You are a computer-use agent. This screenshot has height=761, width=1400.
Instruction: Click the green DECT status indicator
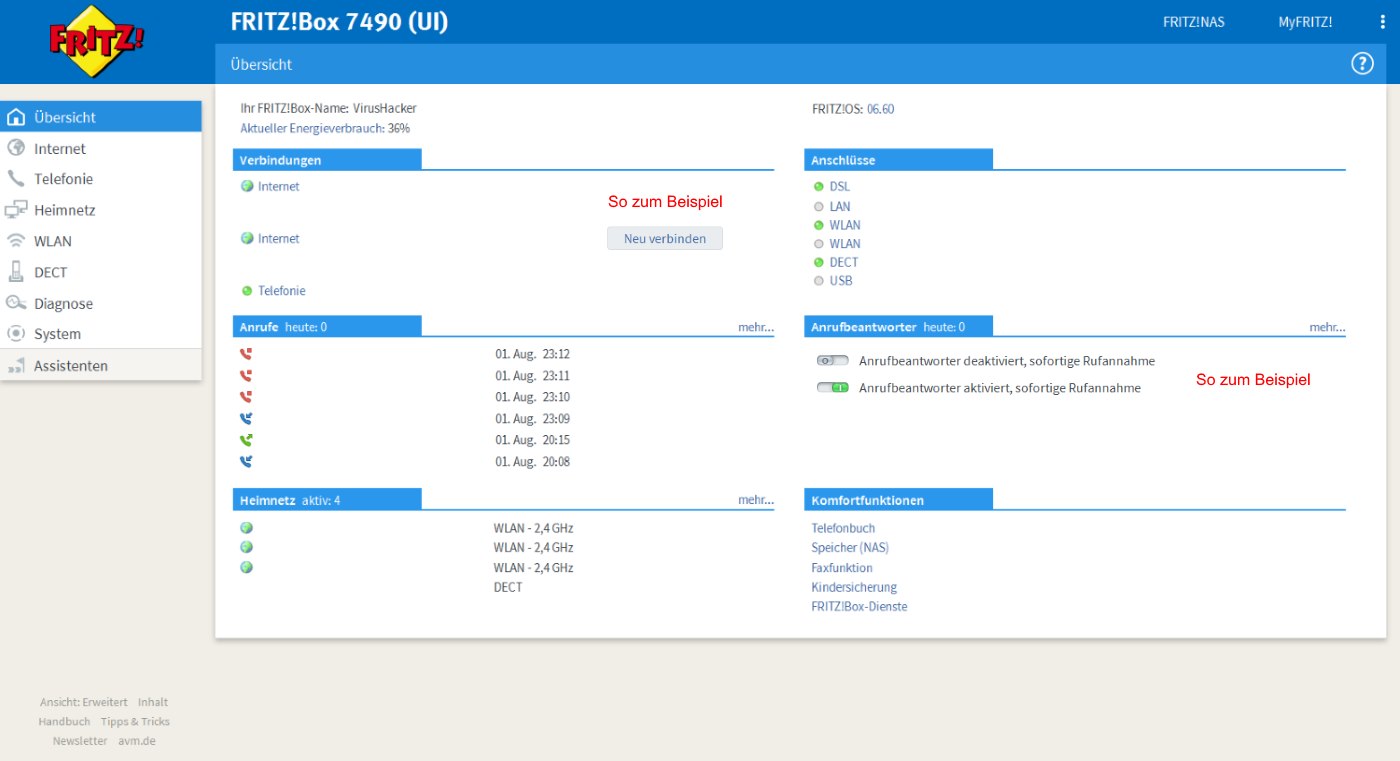pyautogui.click(x=819, y=263)
